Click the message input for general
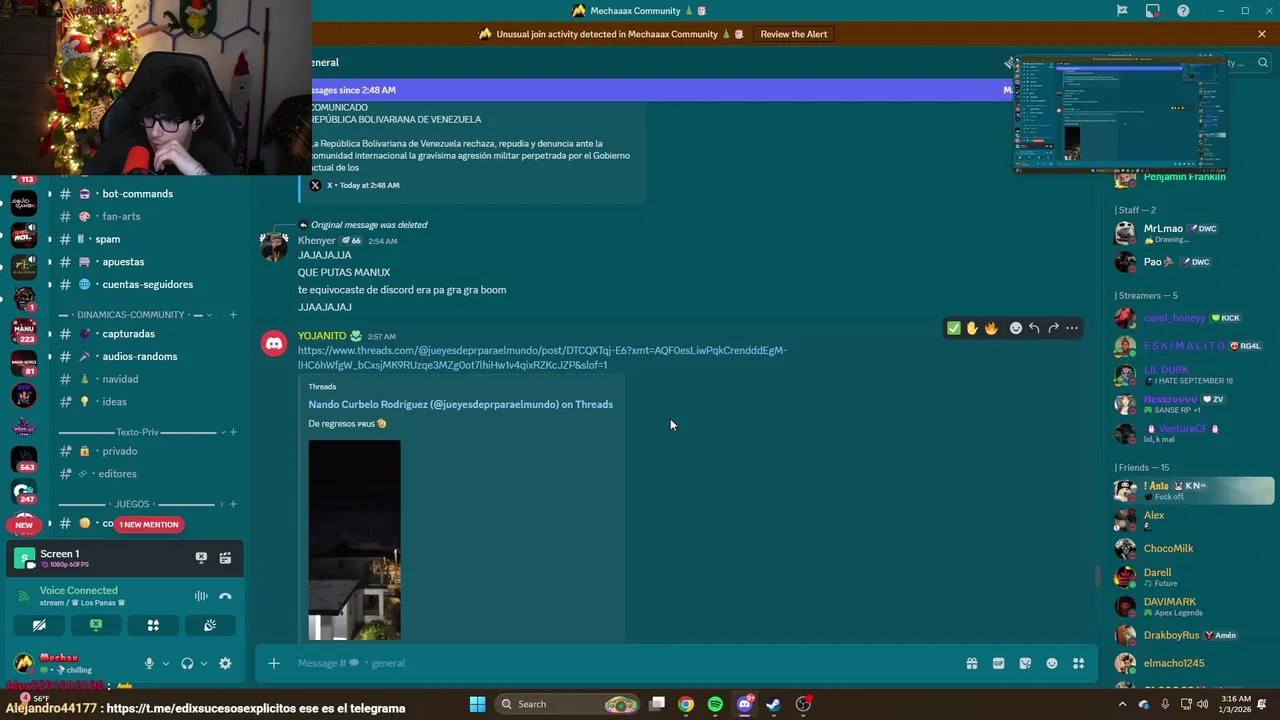1280x720 pixels. coord(620,663)
